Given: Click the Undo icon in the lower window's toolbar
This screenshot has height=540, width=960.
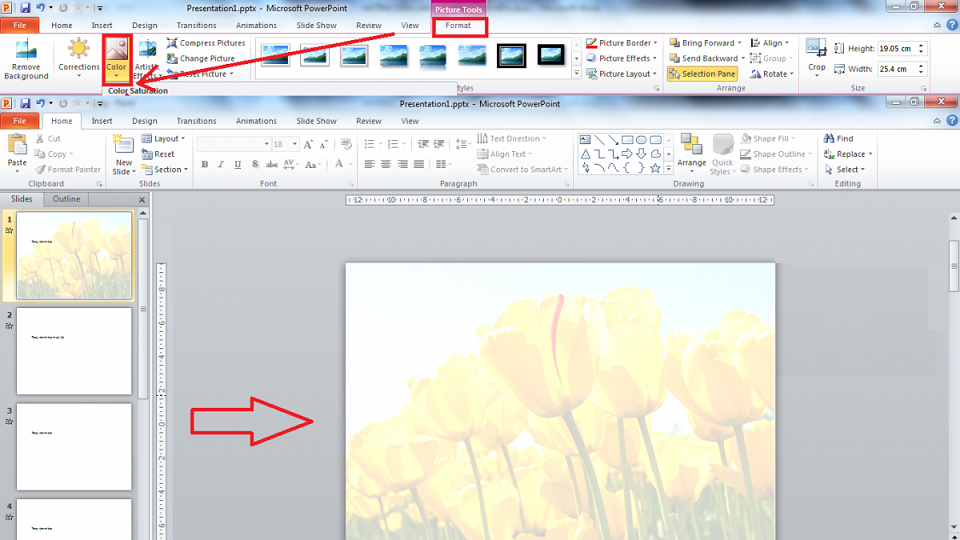Looking at the screenshot, I should pos(40,103).
